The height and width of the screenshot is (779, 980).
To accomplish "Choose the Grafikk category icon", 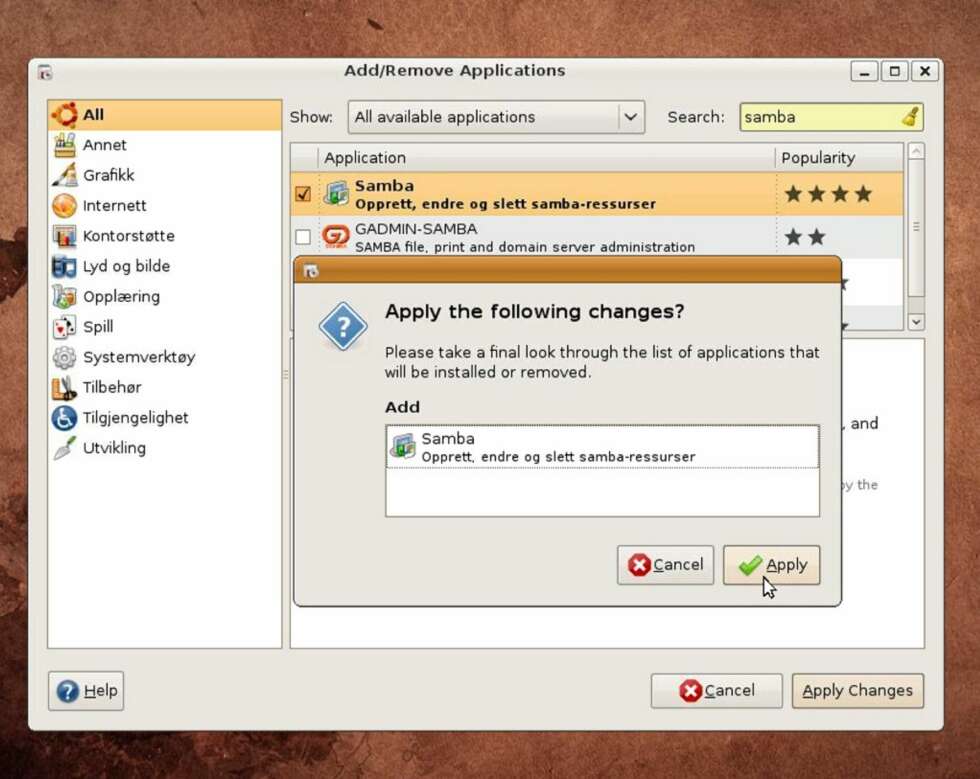I will [x=64, y=175].
